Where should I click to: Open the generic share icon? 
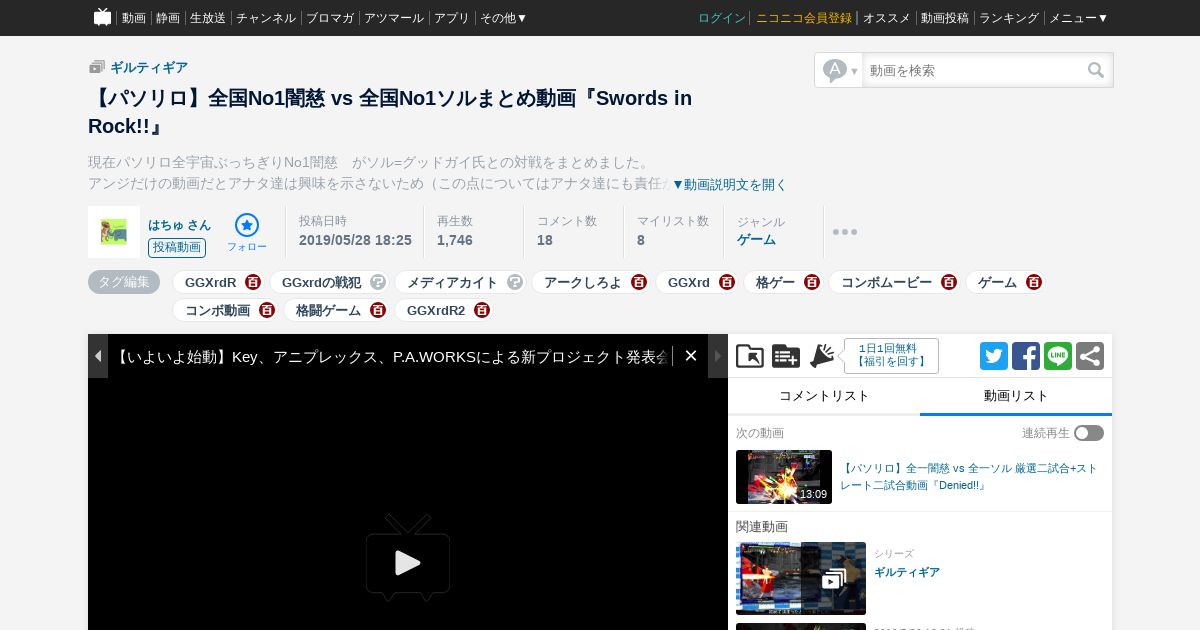click(1090, 356)
